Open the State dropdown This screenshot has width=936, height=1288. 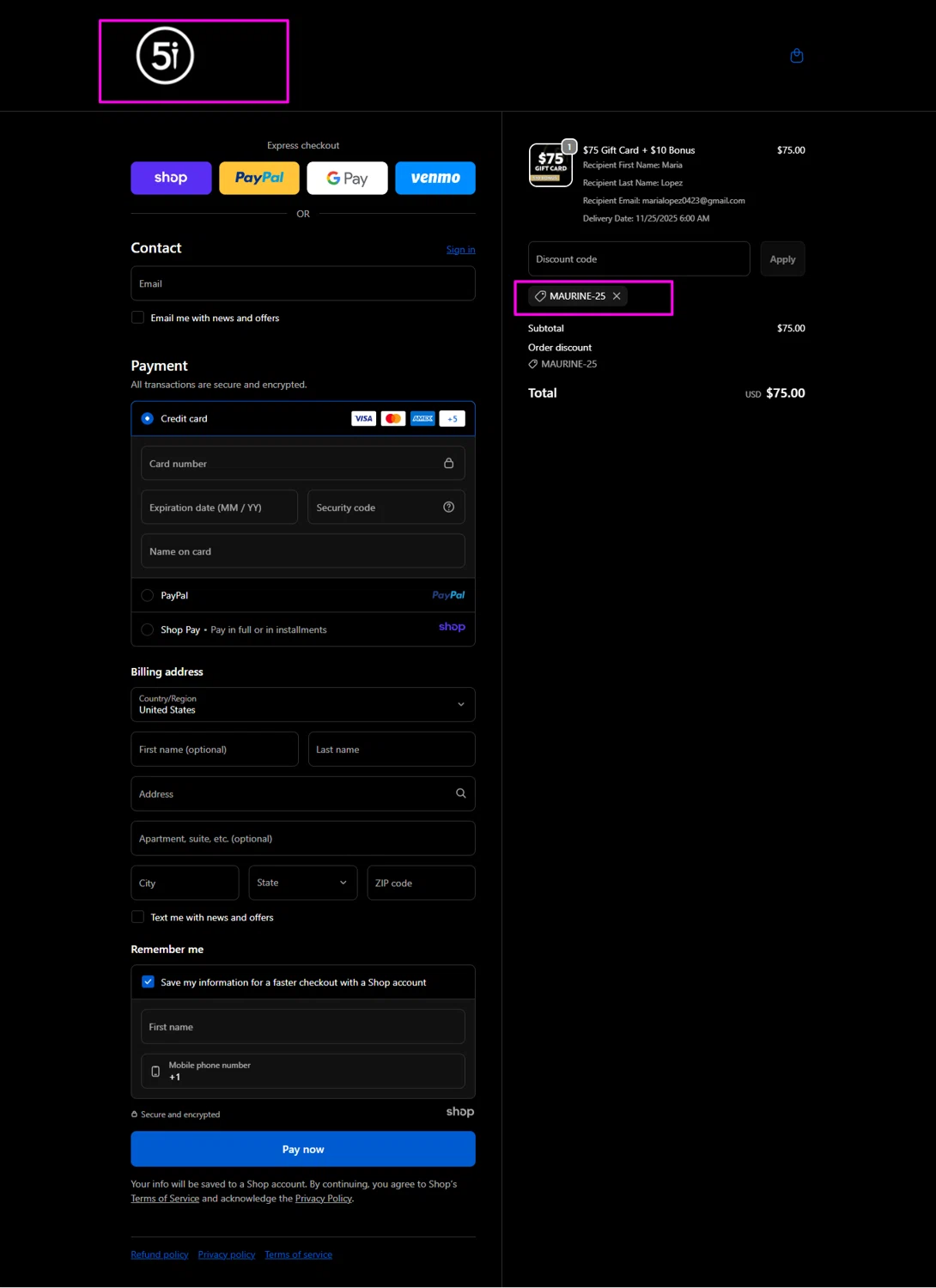coord(303,883)
